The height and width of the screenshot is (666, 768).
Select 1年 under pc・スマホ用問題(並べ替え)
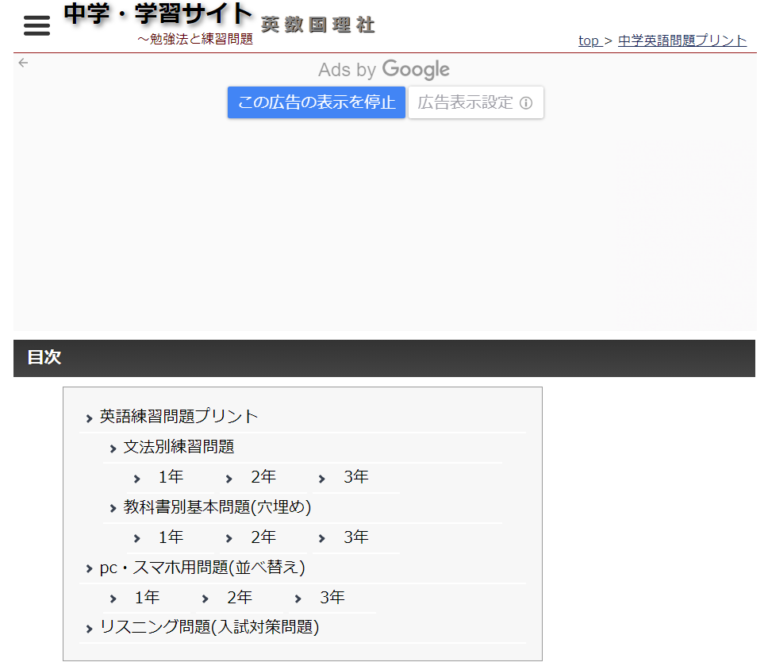(x=147, y=598)
